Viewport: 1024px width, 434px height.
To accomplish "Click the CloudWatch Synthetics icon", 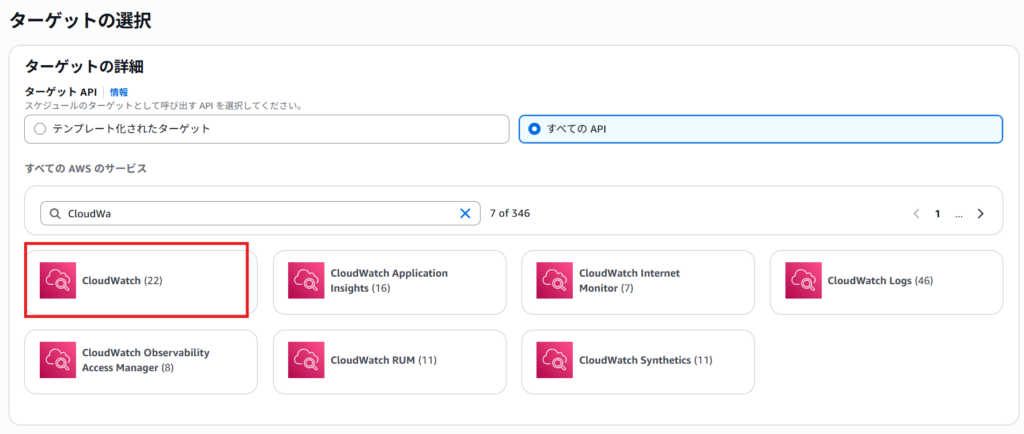I will point(554,360).
